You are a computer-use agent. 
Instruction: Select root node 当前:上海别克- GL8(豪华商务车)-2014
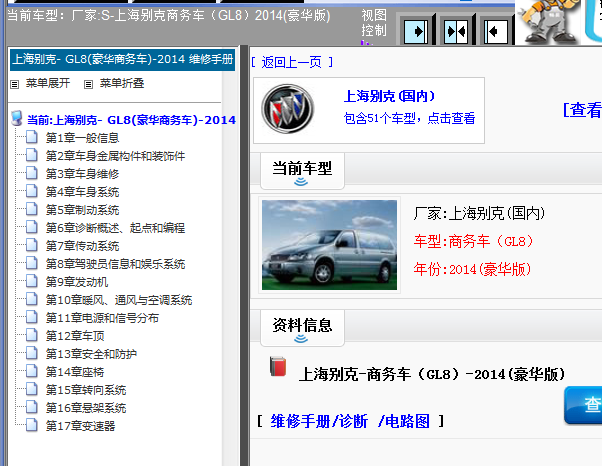[x=131, y=120]
